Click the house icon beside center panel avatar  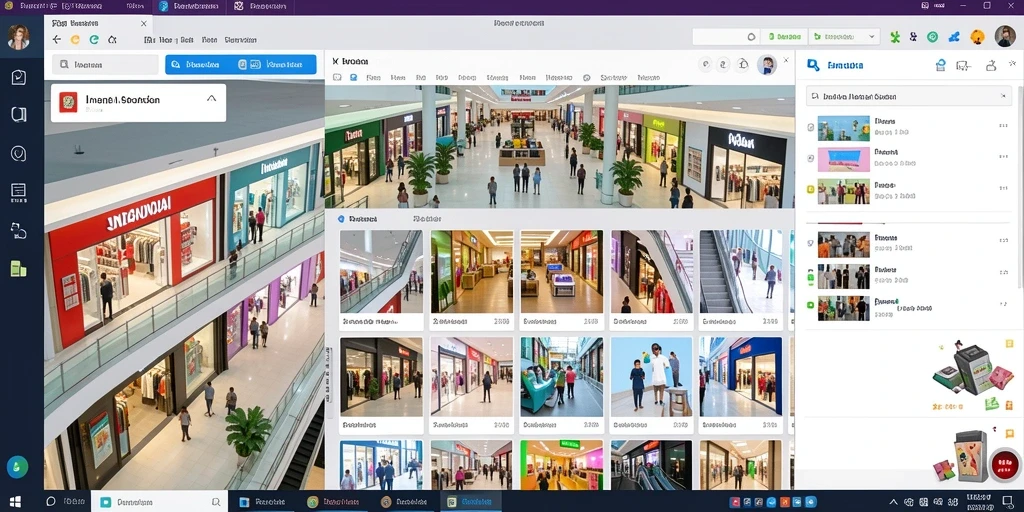[743, 64]
